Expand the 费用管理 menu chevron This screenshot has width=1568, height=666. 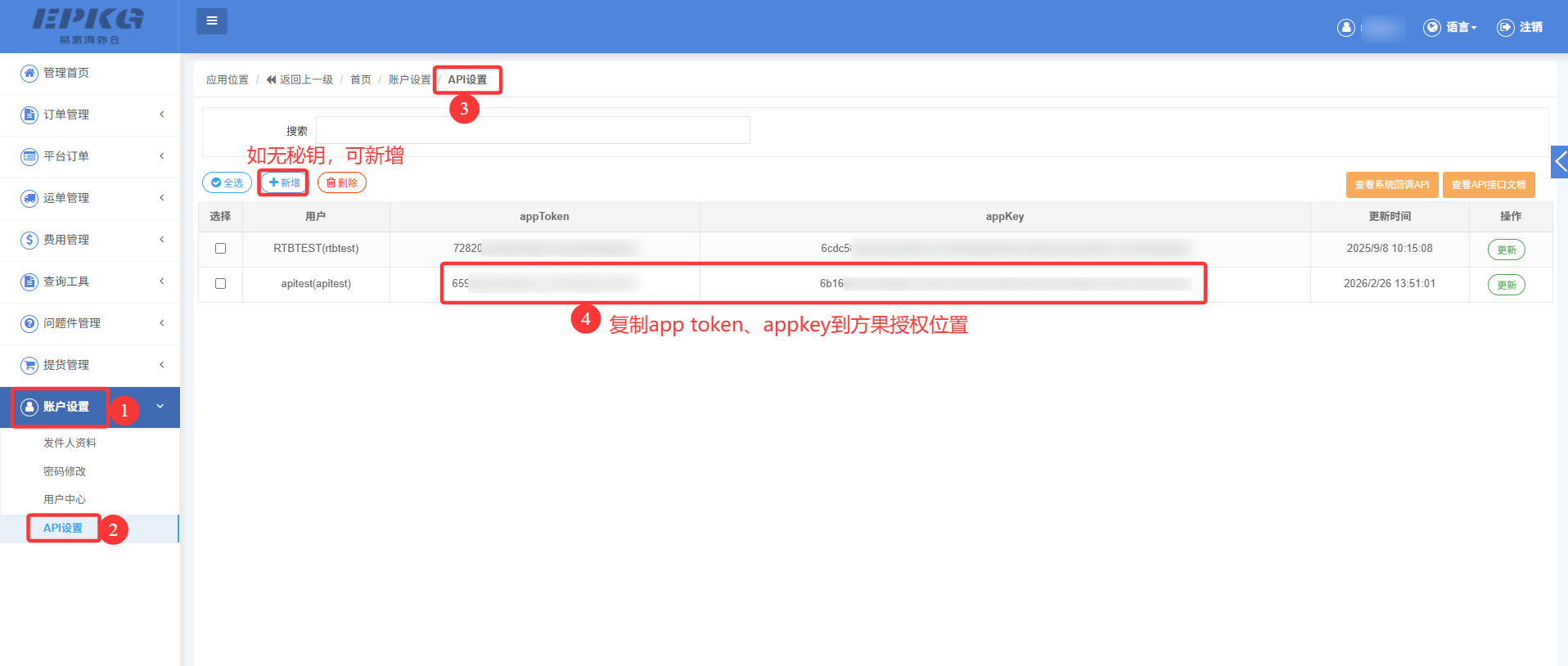pyautogui.click(x=162, y=240)
